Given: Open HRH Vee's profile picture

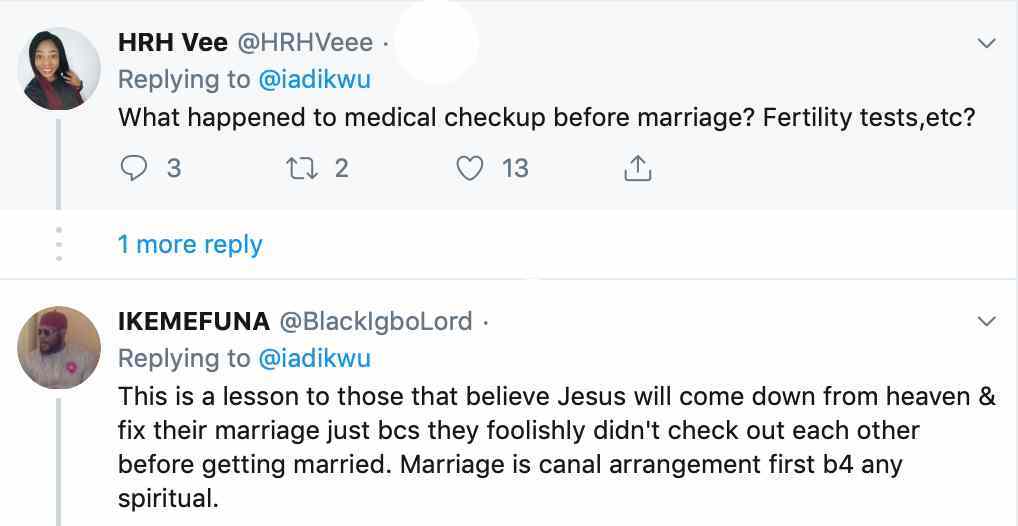Looking at the screenshot, I should click(60, 69).
